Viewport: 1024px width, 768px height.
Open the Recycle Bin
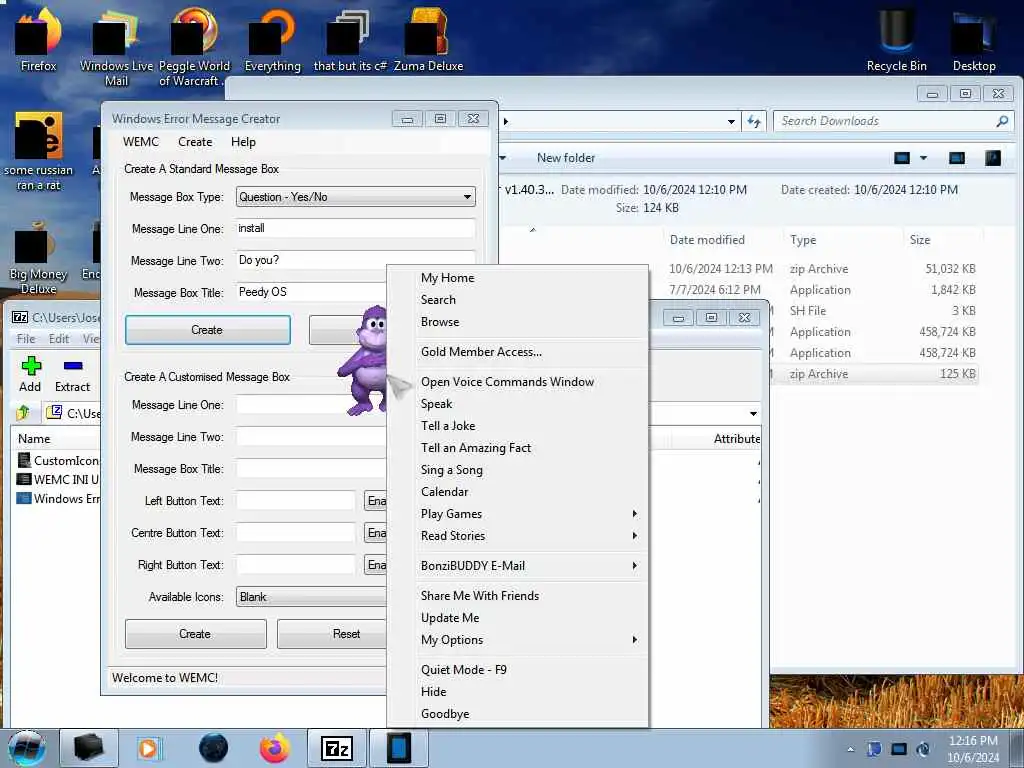point(896,38)
